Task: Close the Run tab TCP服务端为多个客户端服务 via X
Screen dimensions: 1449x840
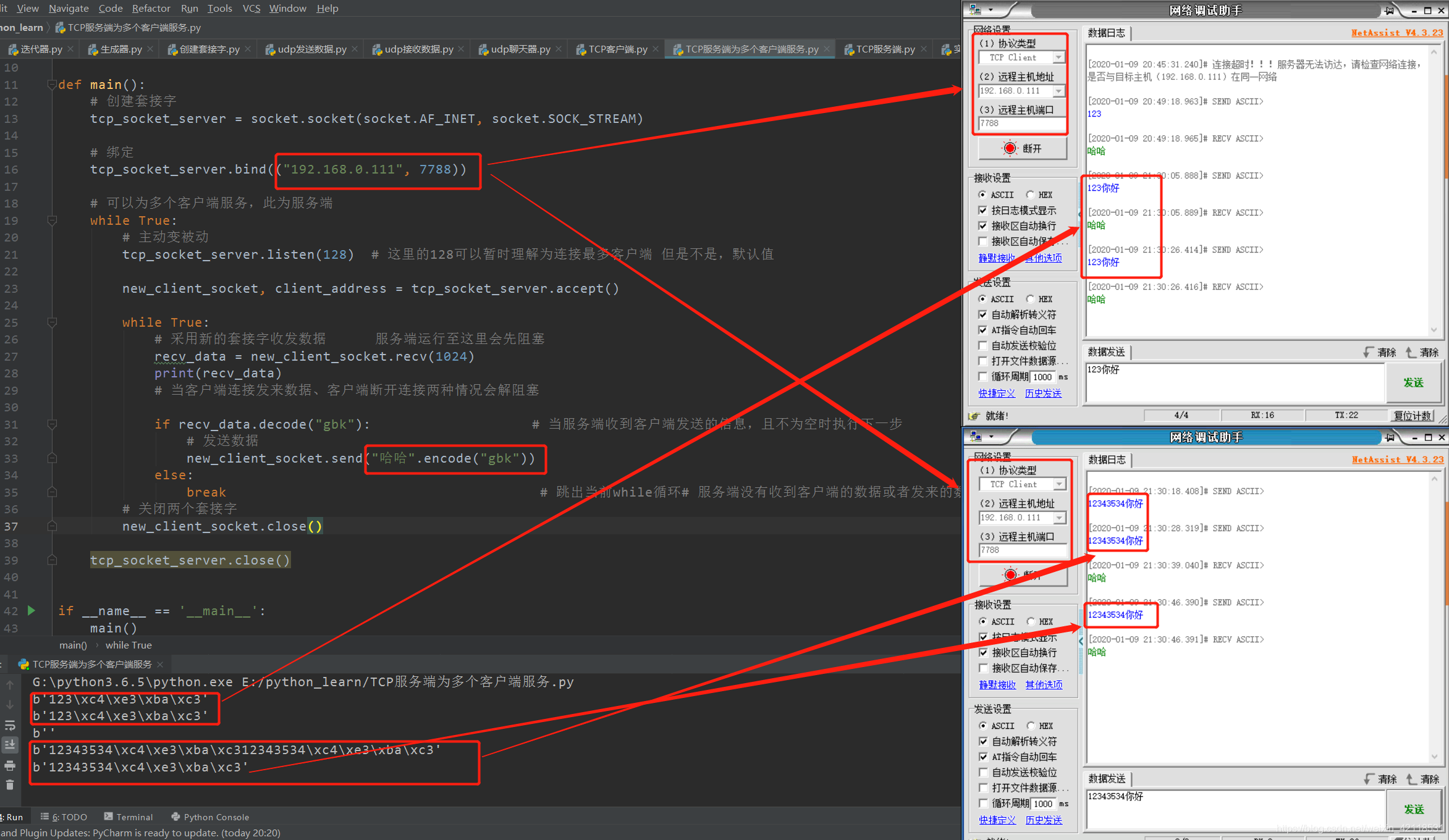Action: click(160, 665)
